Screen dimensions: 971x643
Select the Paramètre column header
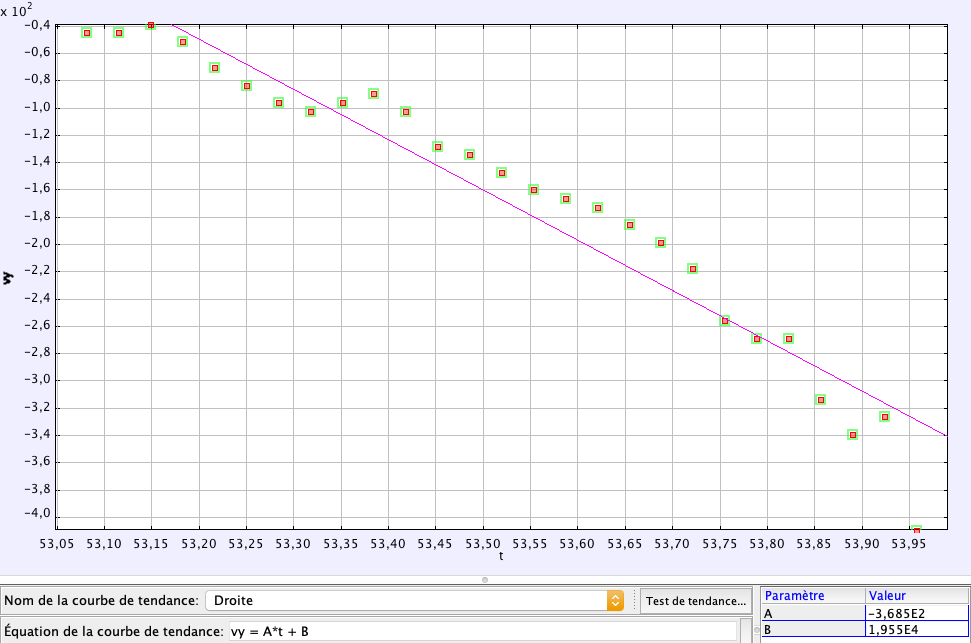point(811,595)
